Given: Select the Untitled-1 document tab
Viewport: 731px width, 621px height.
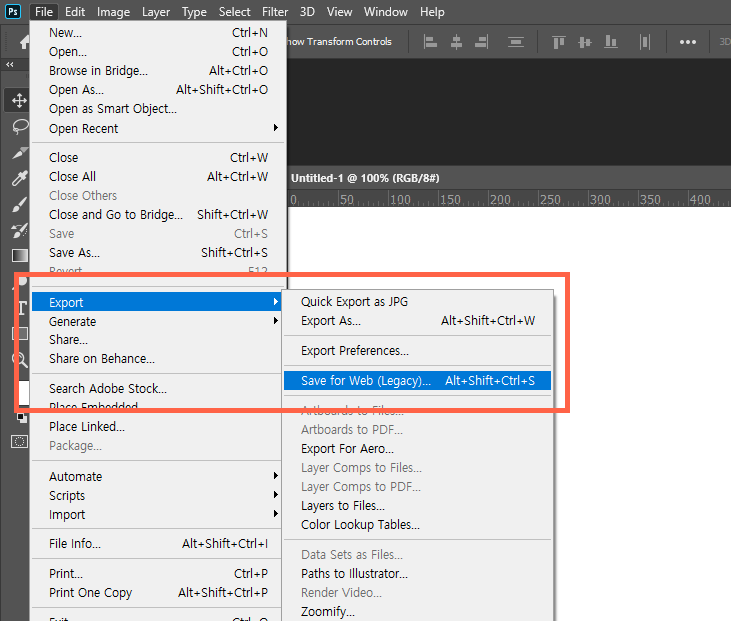Looking at the screenshot, I should point(365,178).
